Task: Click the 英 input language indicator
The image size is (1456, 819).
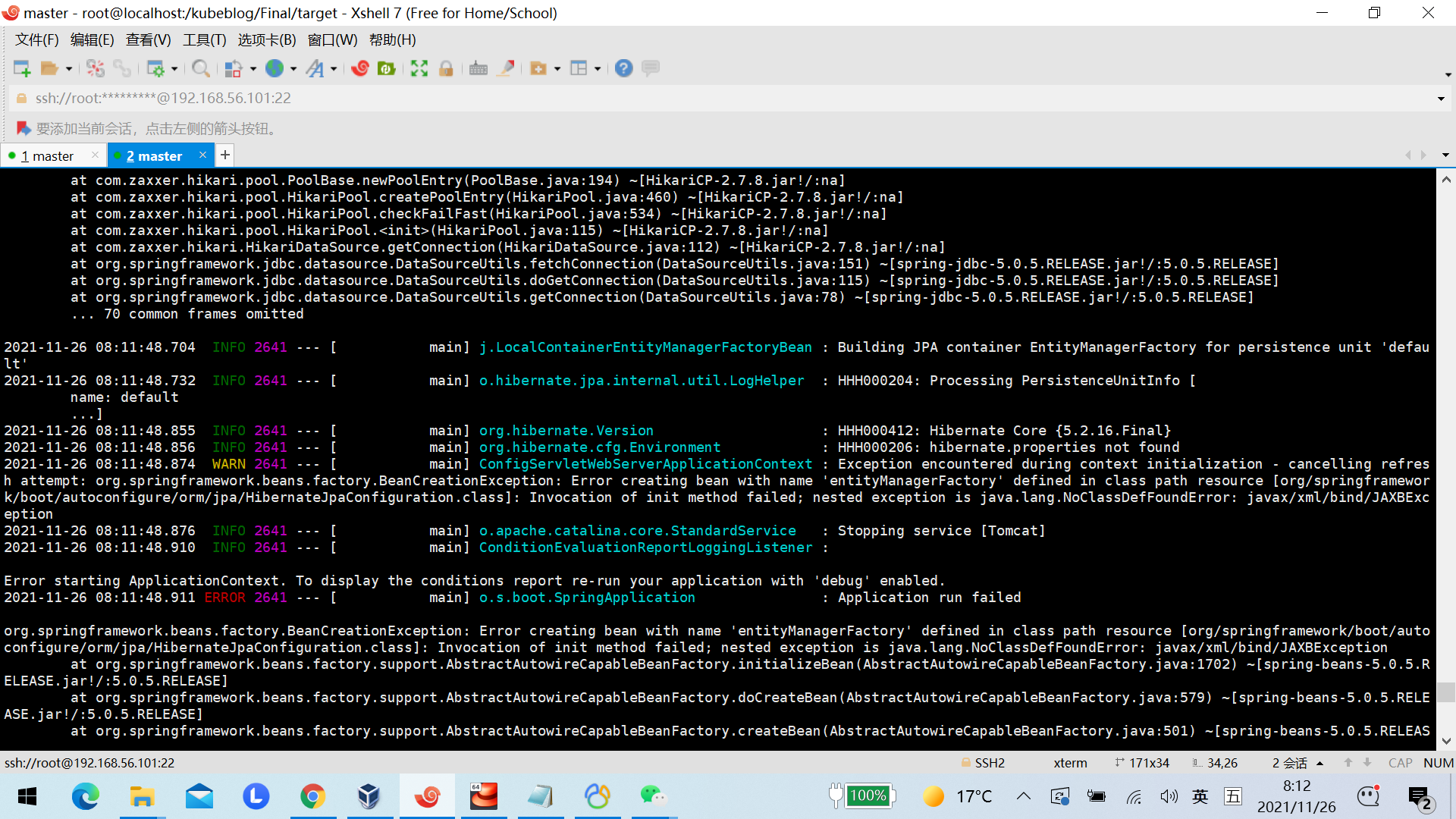Action: pos(1200,796)
